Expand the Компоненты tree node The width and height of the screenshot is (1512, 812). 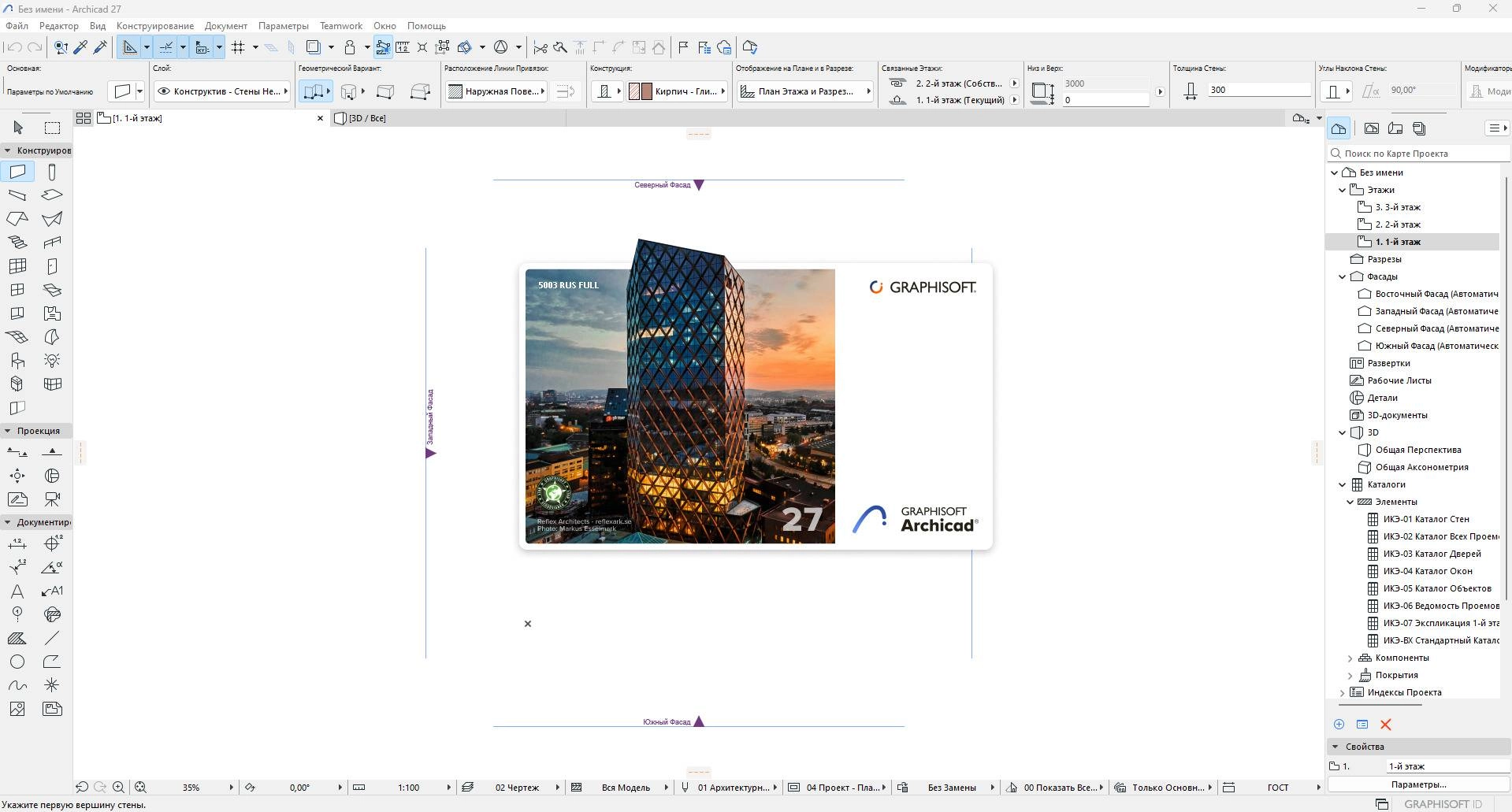[1350, 658]
